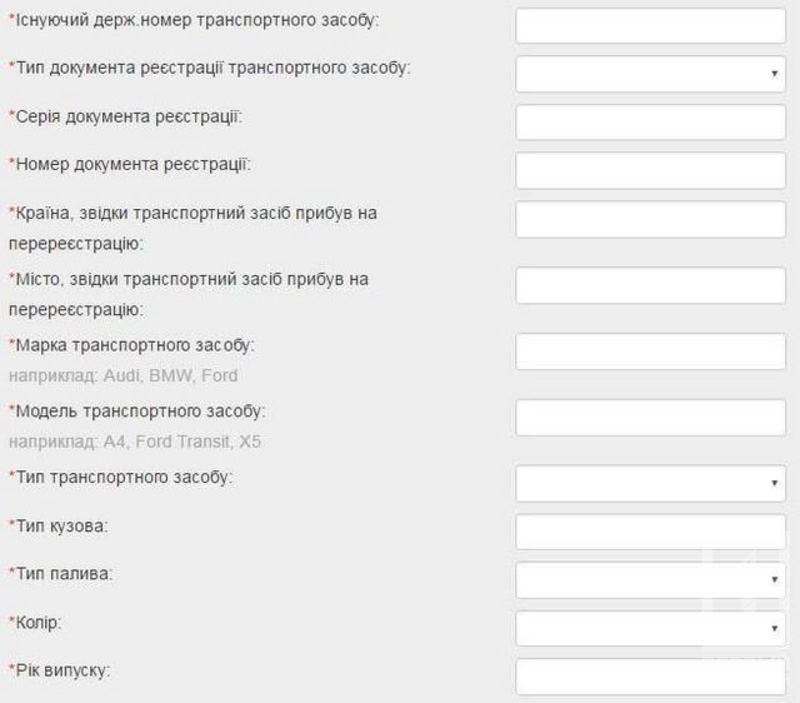Click the Тип кузова text field

(650, 531)
